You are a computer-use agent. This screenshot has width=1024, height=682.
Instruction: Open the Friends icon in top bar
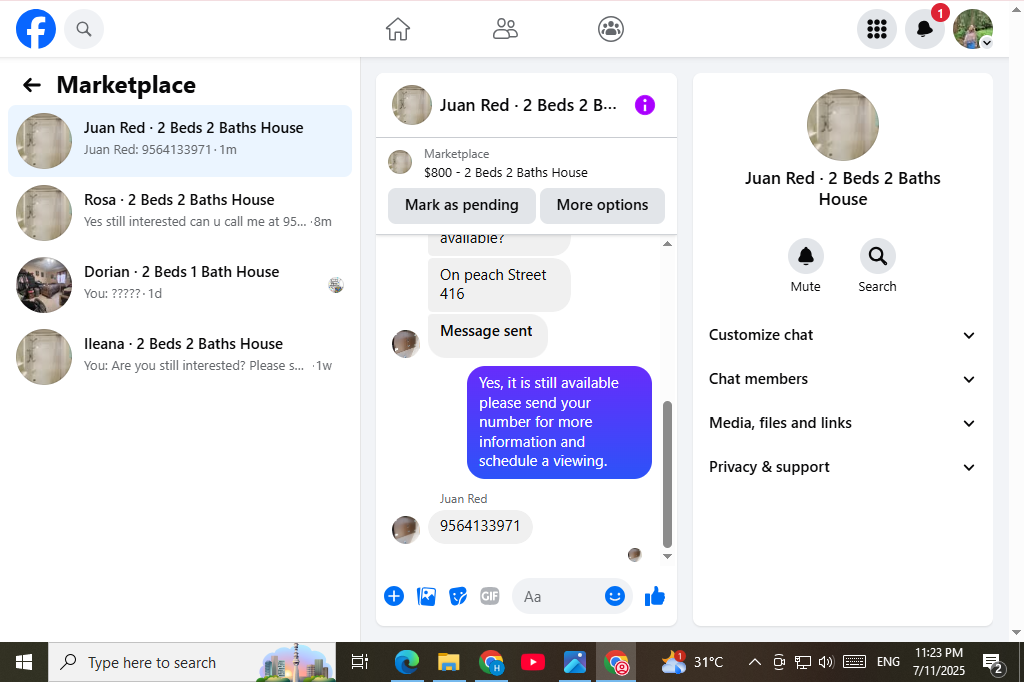point(505,29)
